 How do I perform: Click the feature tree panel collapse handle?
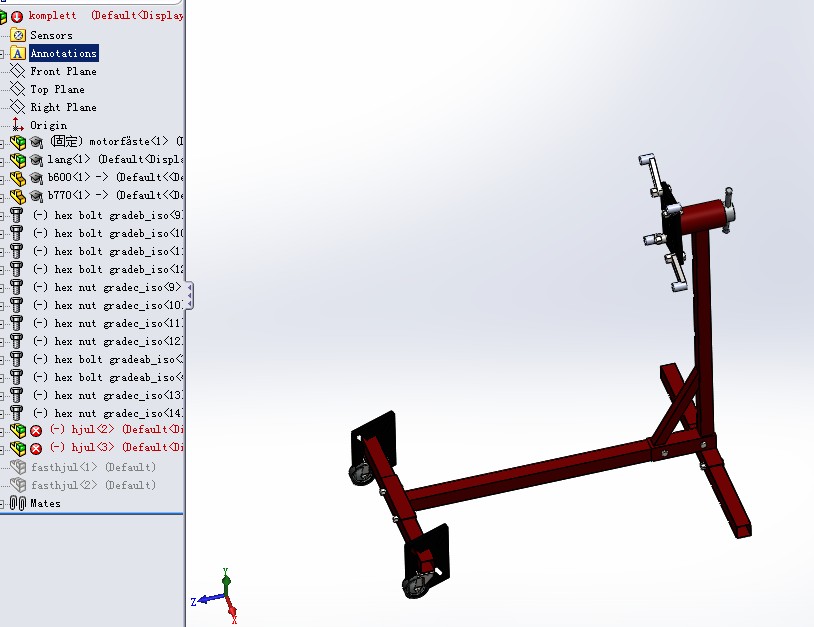(189, 296)
